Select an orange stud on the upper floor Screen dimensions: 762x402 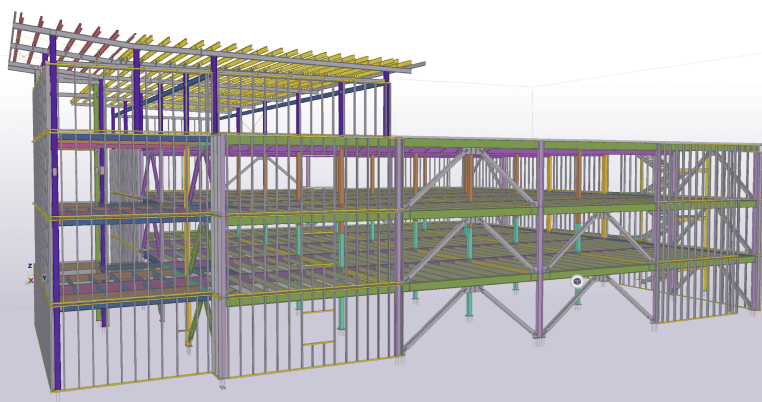click(298, 178)
